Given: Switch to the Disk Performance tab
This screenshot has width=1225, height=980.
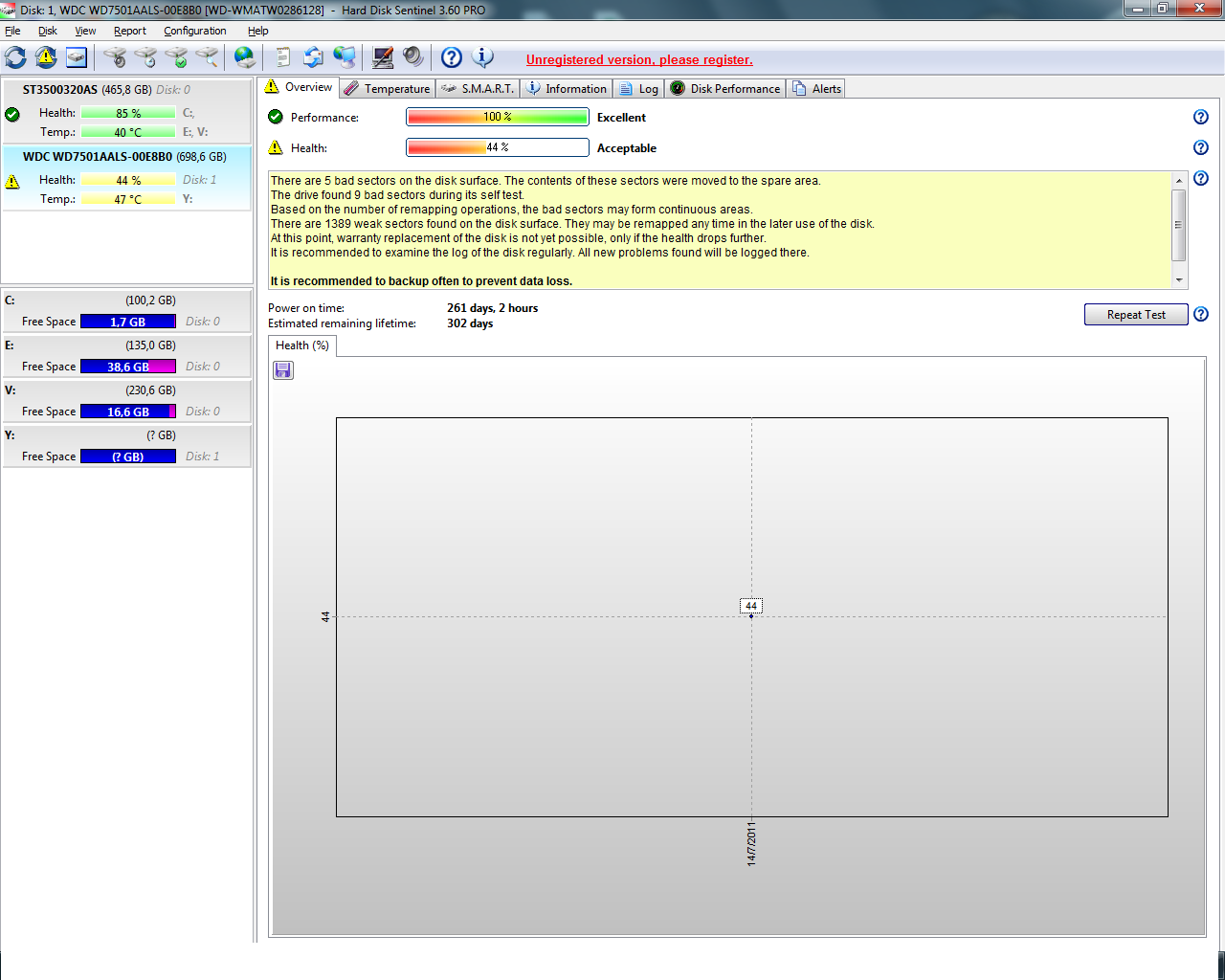Looking at the screenshot, I should click(725, 89).
